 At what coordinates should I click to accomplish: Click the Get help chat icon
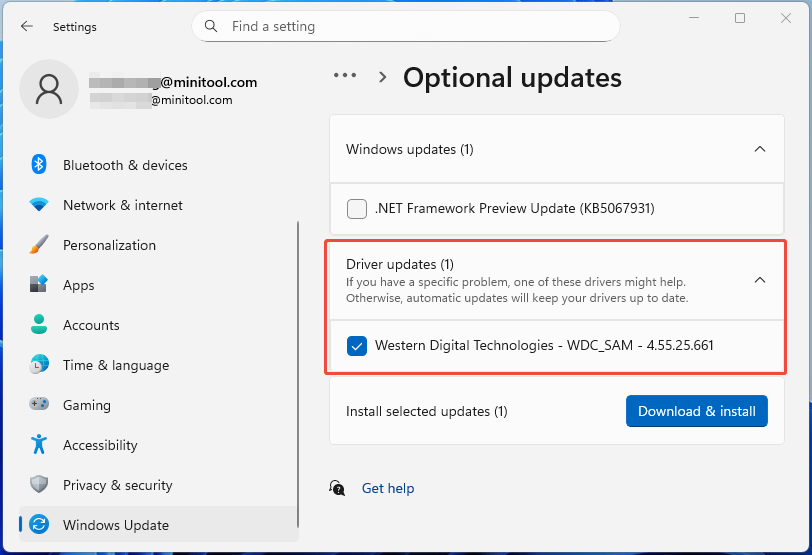[x=337, y=488]
